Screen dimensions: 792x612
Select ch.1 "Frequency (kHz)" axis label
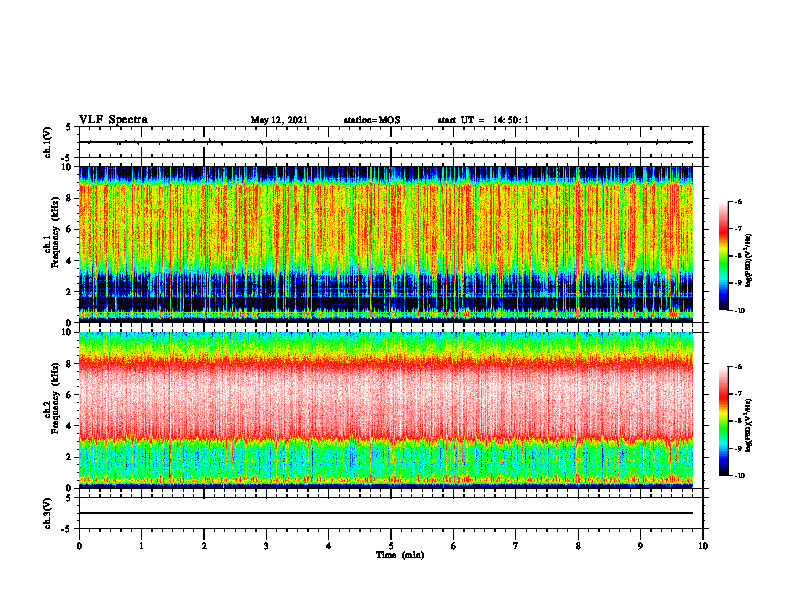[55, 233]
